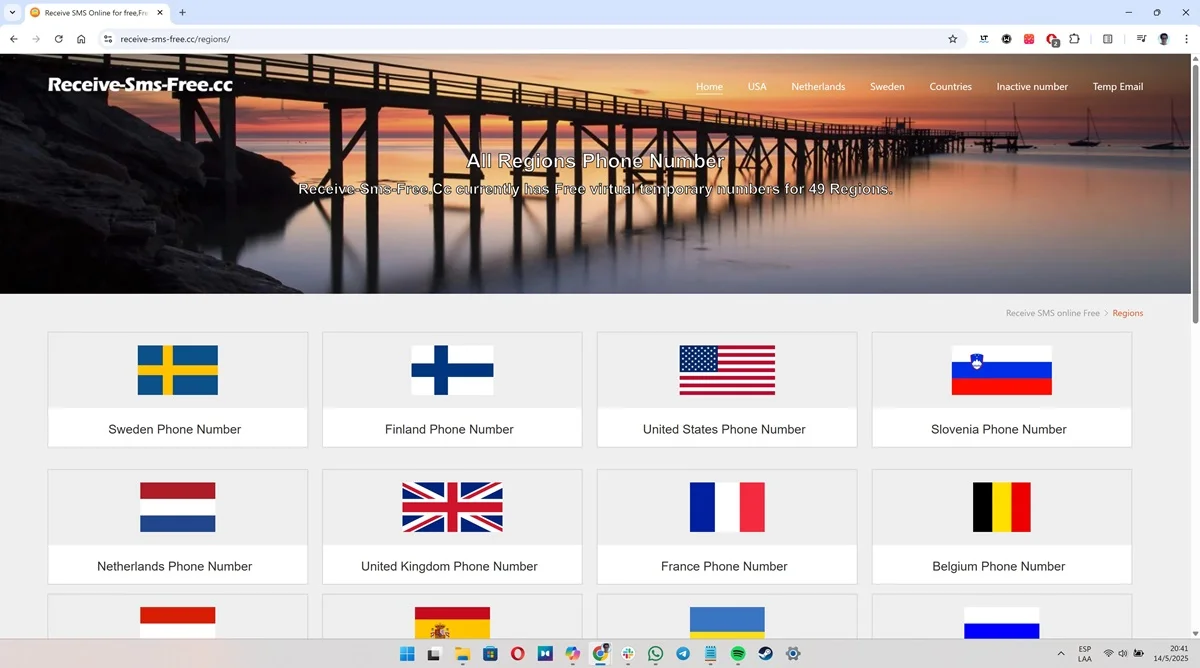Open the Inactive number nav item

point(1032,87)
